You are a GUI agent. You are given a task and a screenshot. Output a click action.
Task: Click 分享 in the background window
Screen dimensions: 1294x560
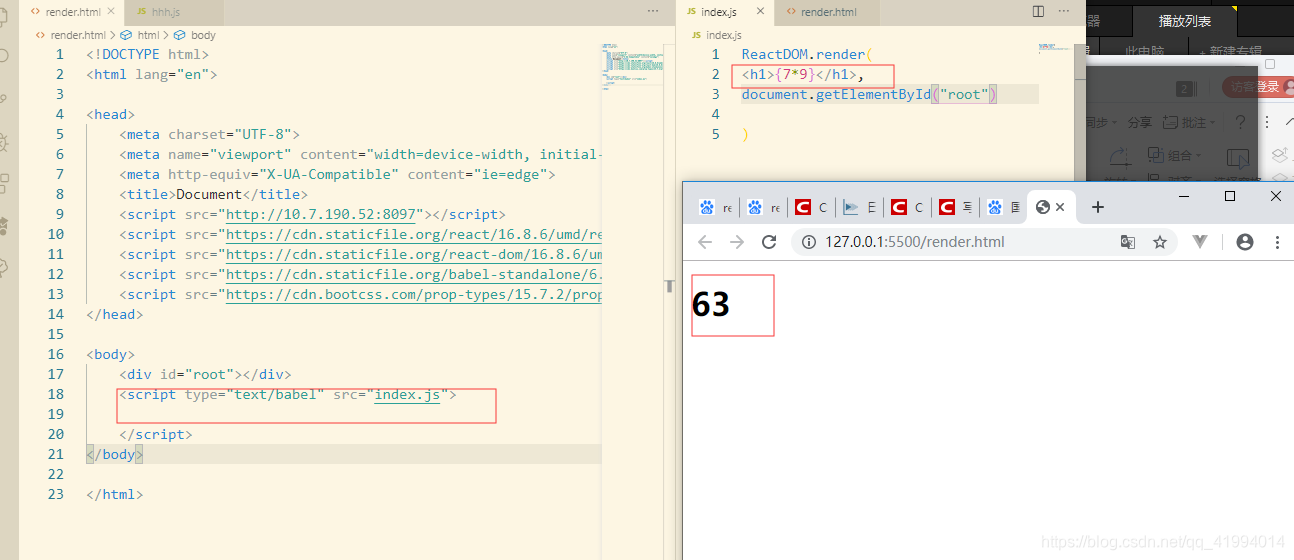coord(1139,122)
